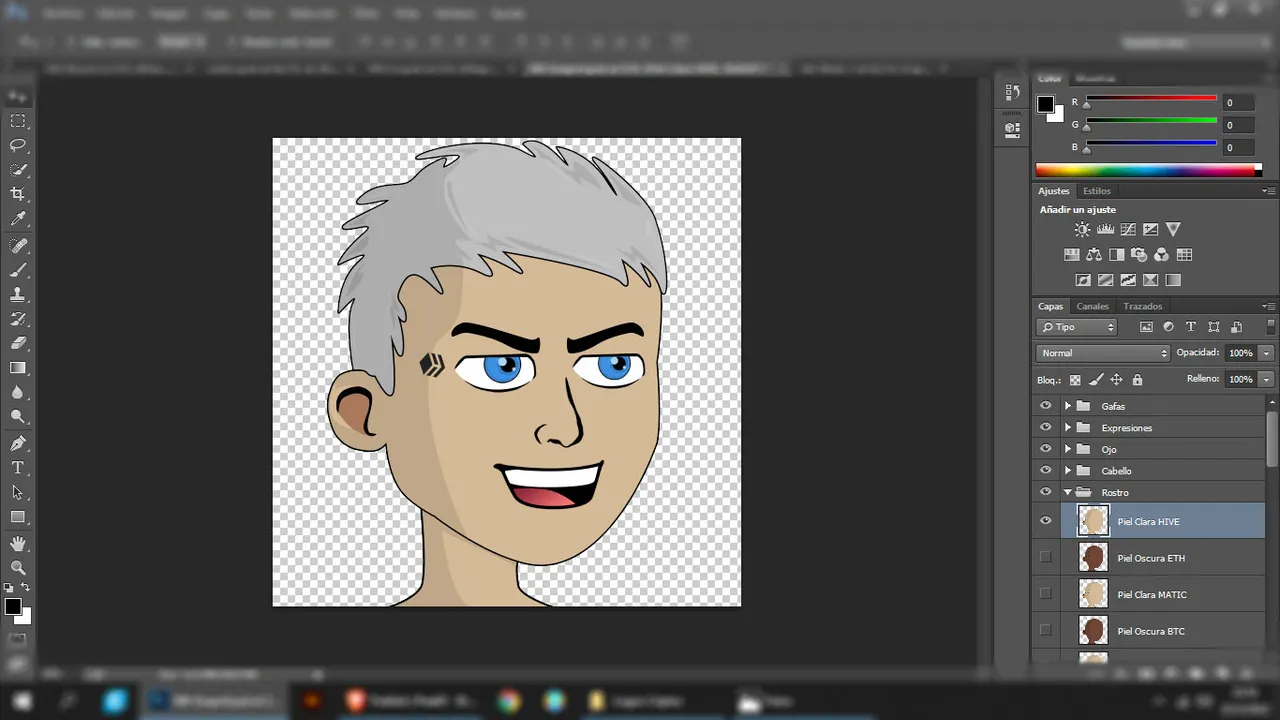Hide the Gafas layer group
This screenshot has height=720, width=1280.
coord(1046,406)
